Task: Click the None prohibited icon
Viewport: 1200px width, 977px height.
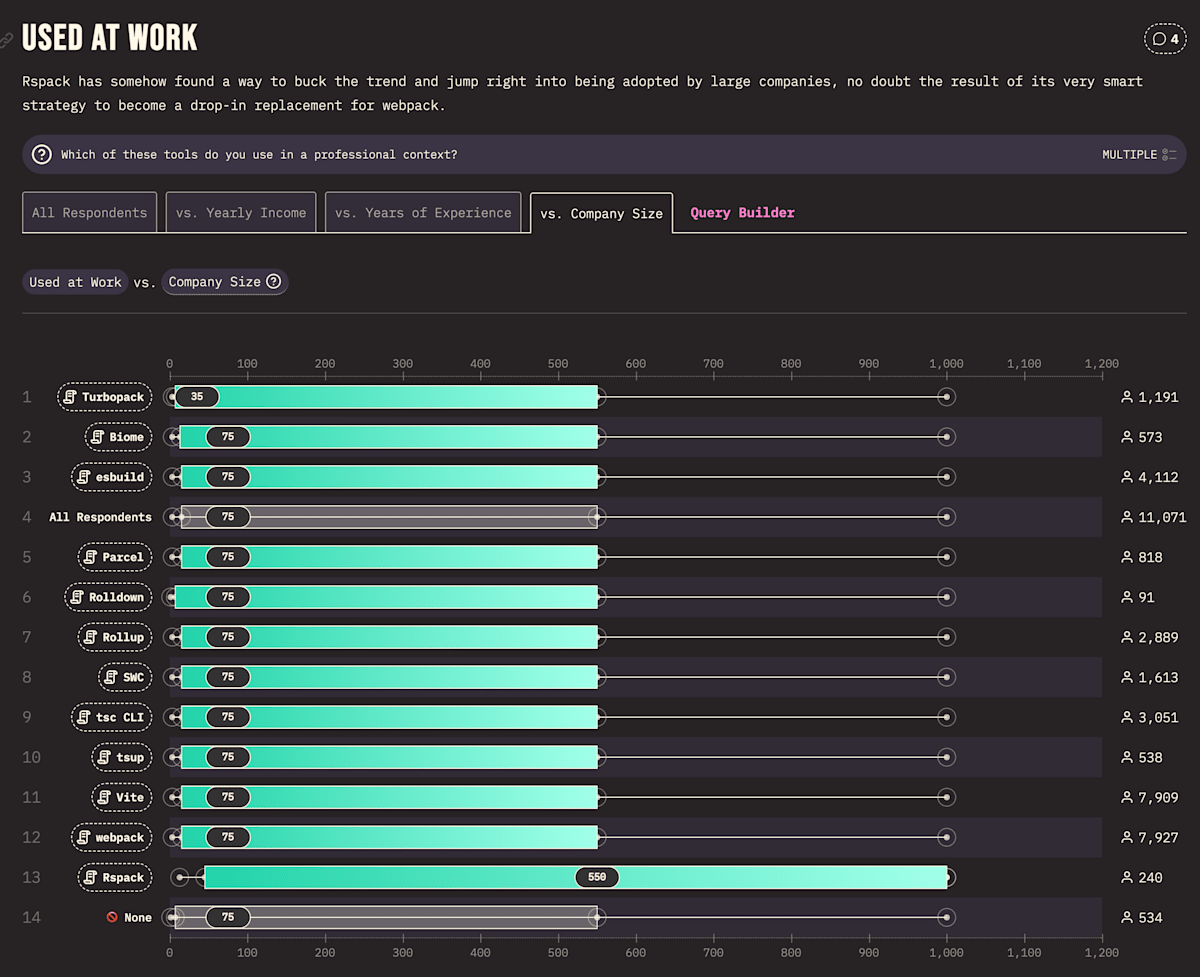Action: tap(113, 917)
